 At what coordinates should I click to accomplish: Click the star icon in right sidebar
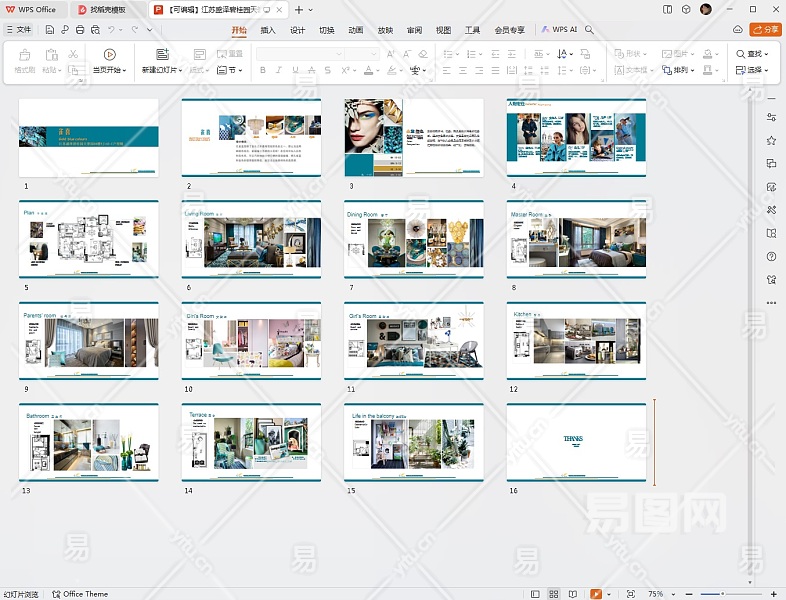(771, 141)
